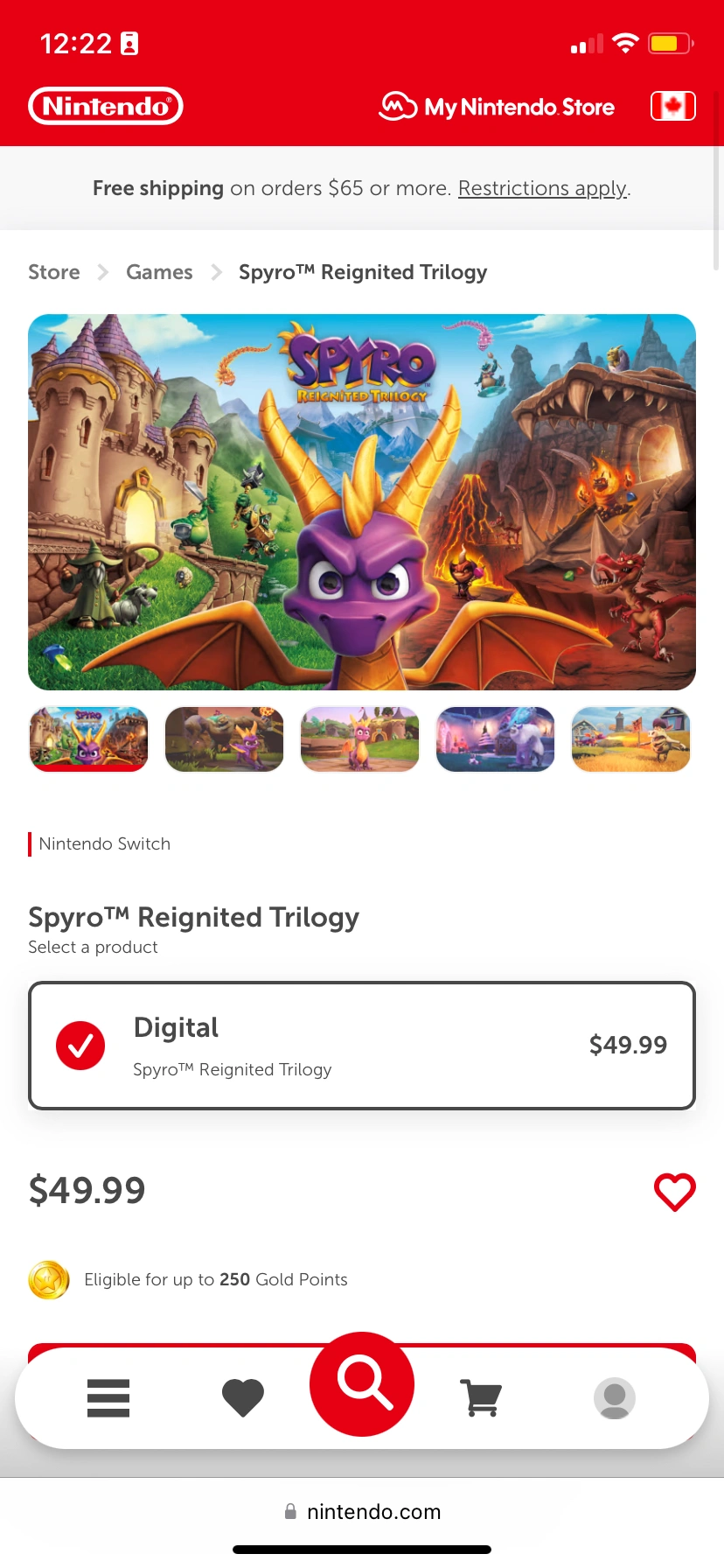The width and height of the screenshot is (724, 1568).
Task: Select first Spyro cover art thumbnail
Action: click(x=89, y=739)
